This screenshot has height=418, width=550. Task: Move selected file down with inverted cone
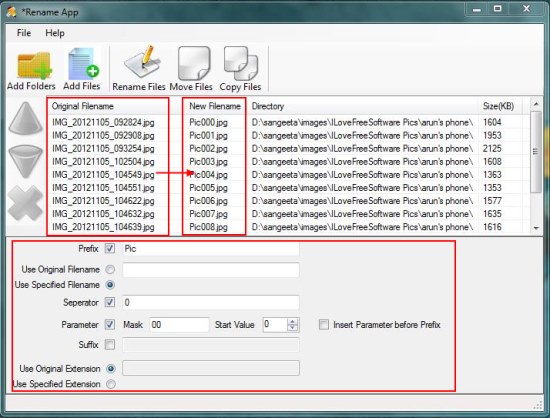(x=25, y=162)
